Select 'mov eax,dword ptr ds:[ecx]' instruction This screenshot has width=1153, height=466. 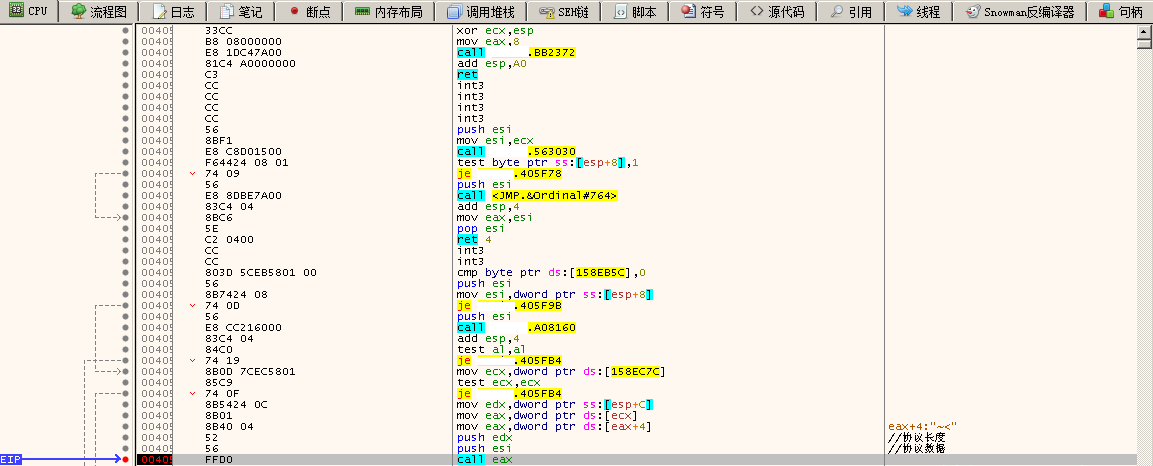point(545,415)
